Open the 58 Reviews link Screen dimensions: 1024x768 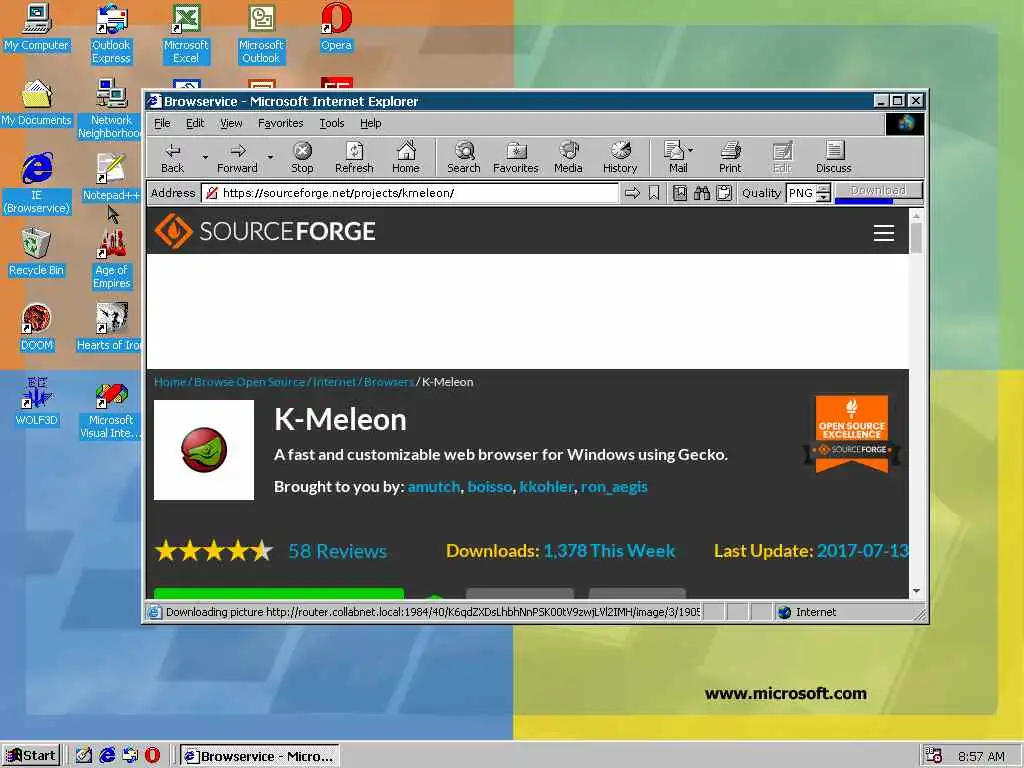338,551
